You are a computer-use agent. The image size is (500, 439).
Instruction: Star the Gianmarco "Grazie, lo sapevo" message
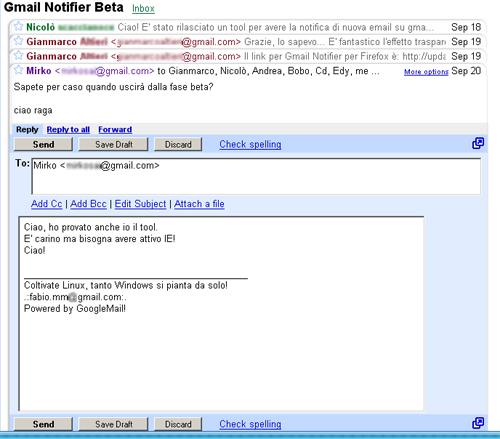[19, 41]
